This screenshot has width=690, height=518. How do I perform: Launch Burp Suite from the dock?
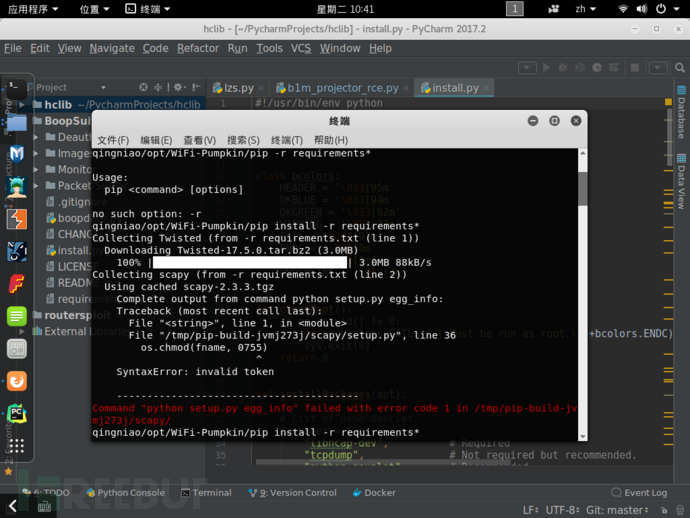[17, 219]
